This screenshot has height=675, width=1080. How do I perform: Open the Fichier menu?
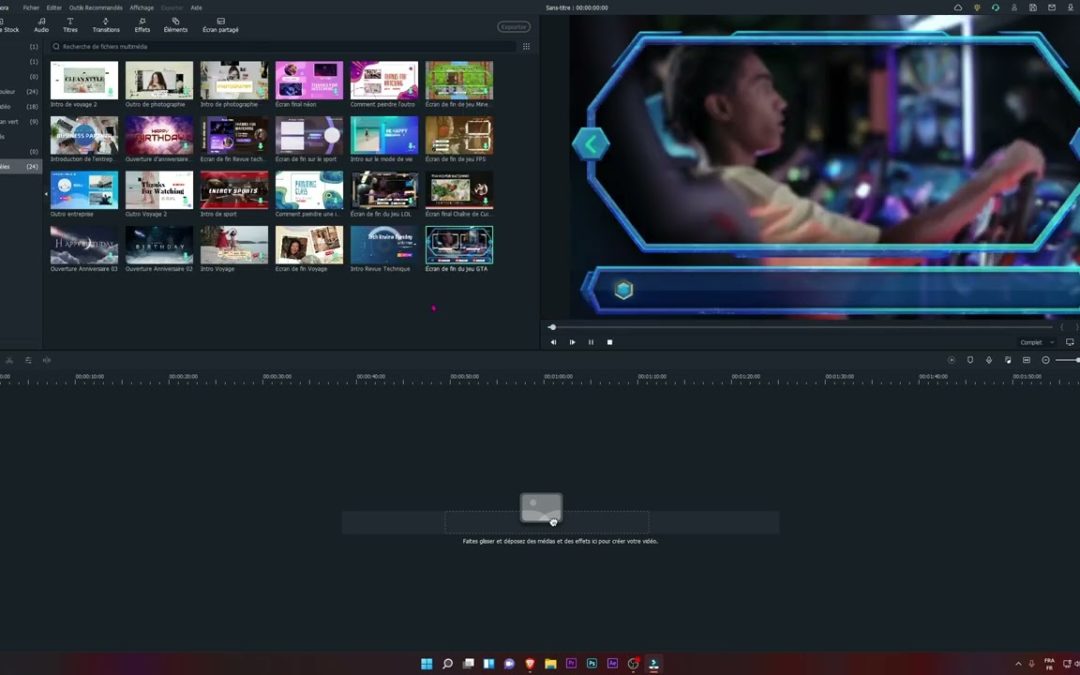31,8
